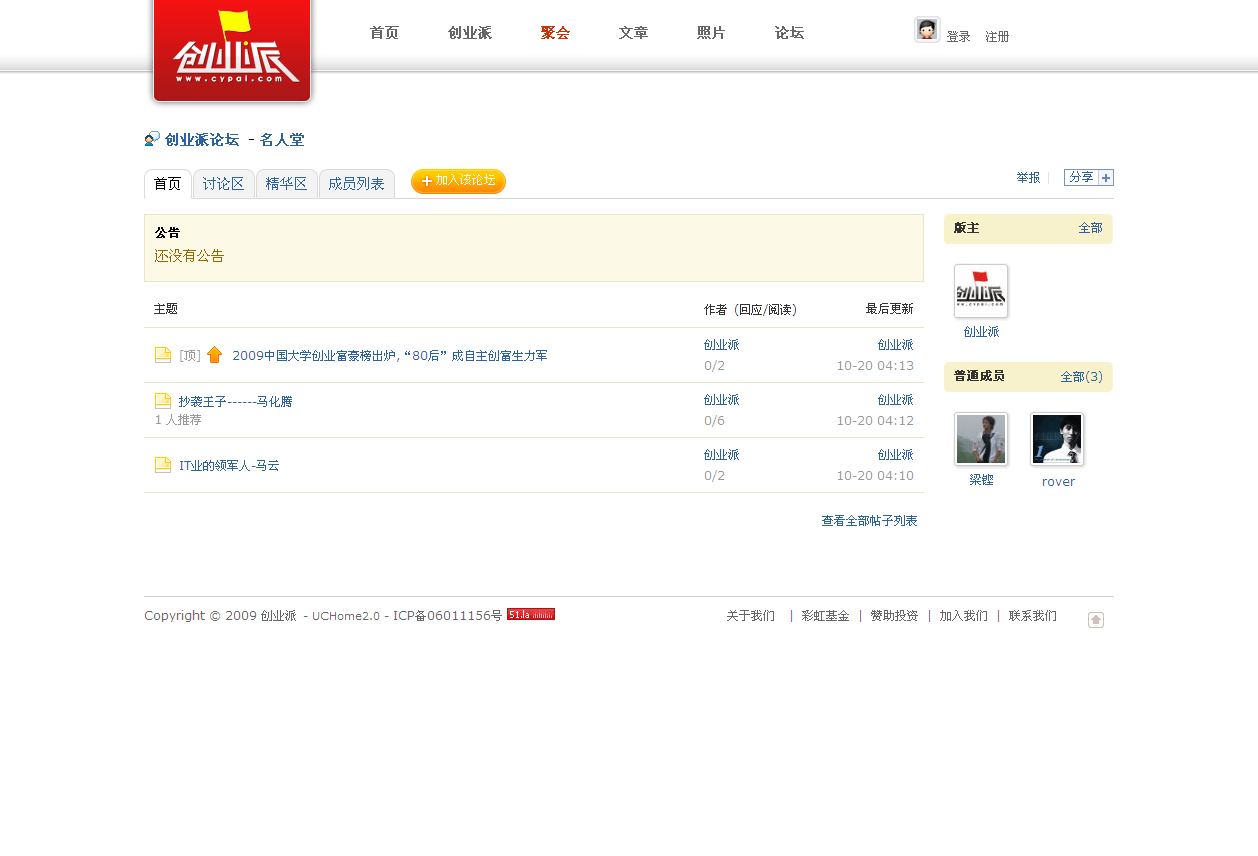
Task: Click 全部(3) link in 普通成员 panel
Action: pyautogui.click(x=1081, y=377)
